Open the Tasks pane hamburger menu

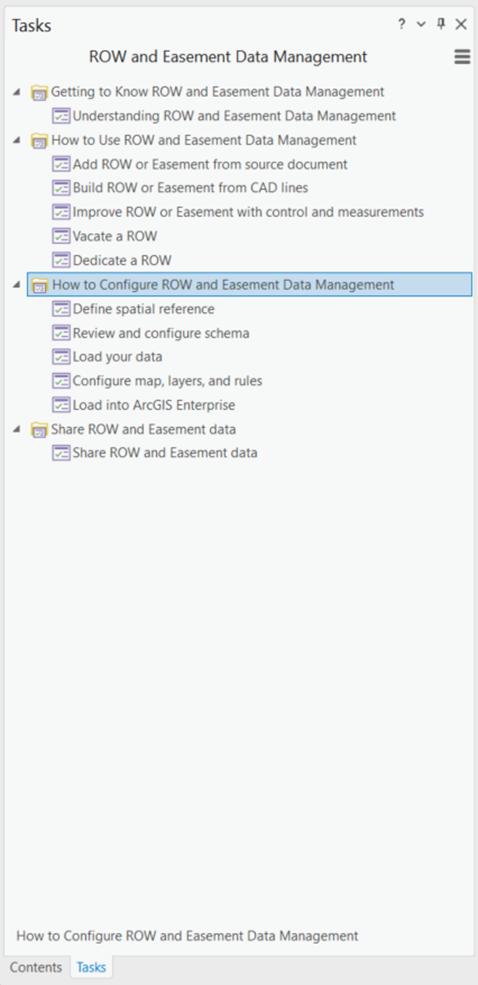(x=462, y=57)
